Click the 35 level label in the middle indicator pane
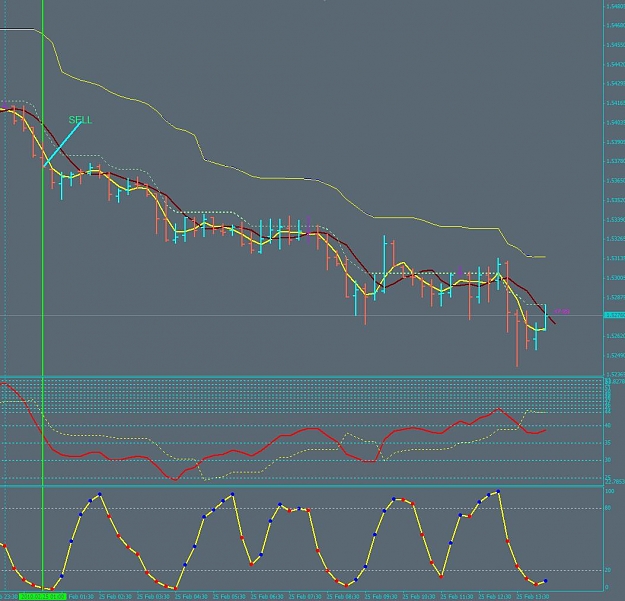Image resolution: width=625 pixels, height=601 pixels. coord(608,443)
